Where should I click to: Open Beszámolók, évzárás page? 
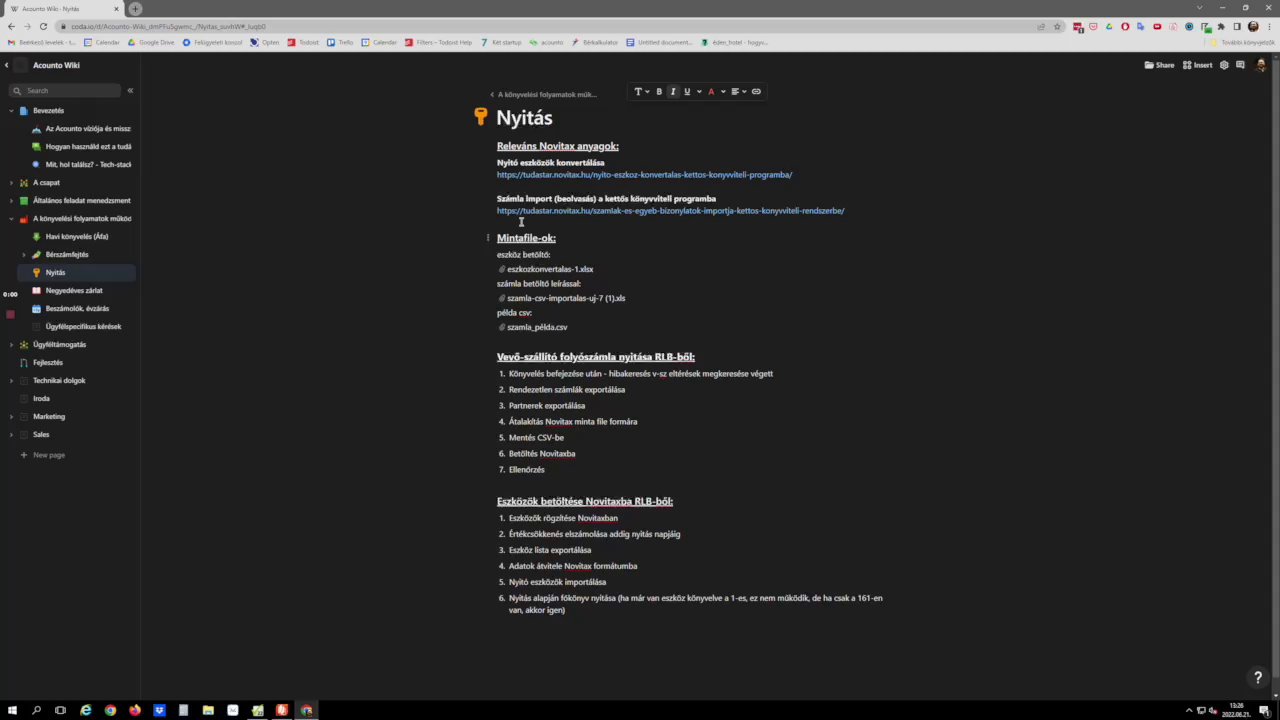[x=77, y=309]
